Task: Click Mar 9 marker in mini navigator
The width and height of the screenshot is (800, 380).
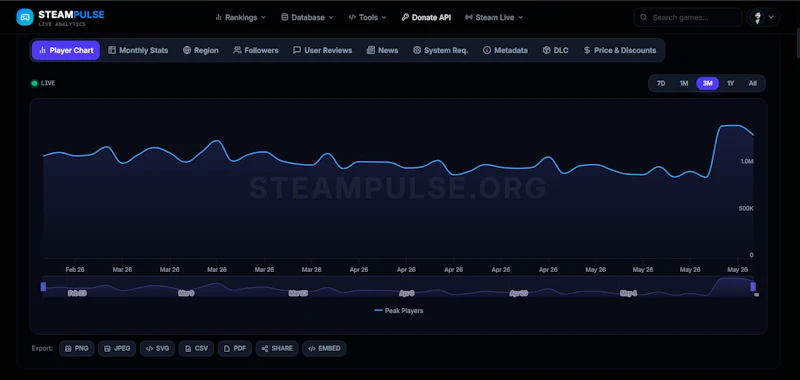Action: point(186,293)
